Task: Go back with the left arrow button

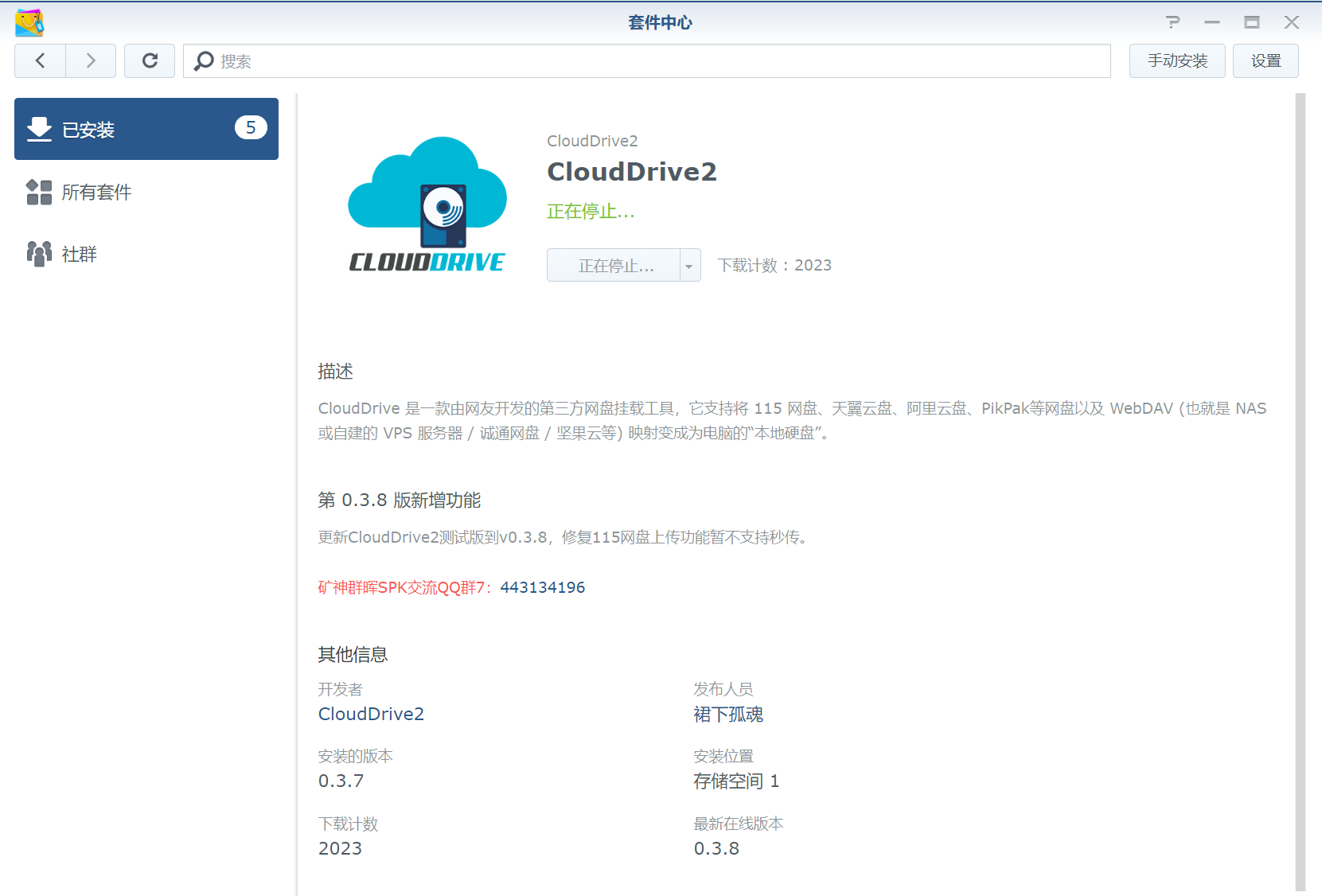Action: point(40,60)
